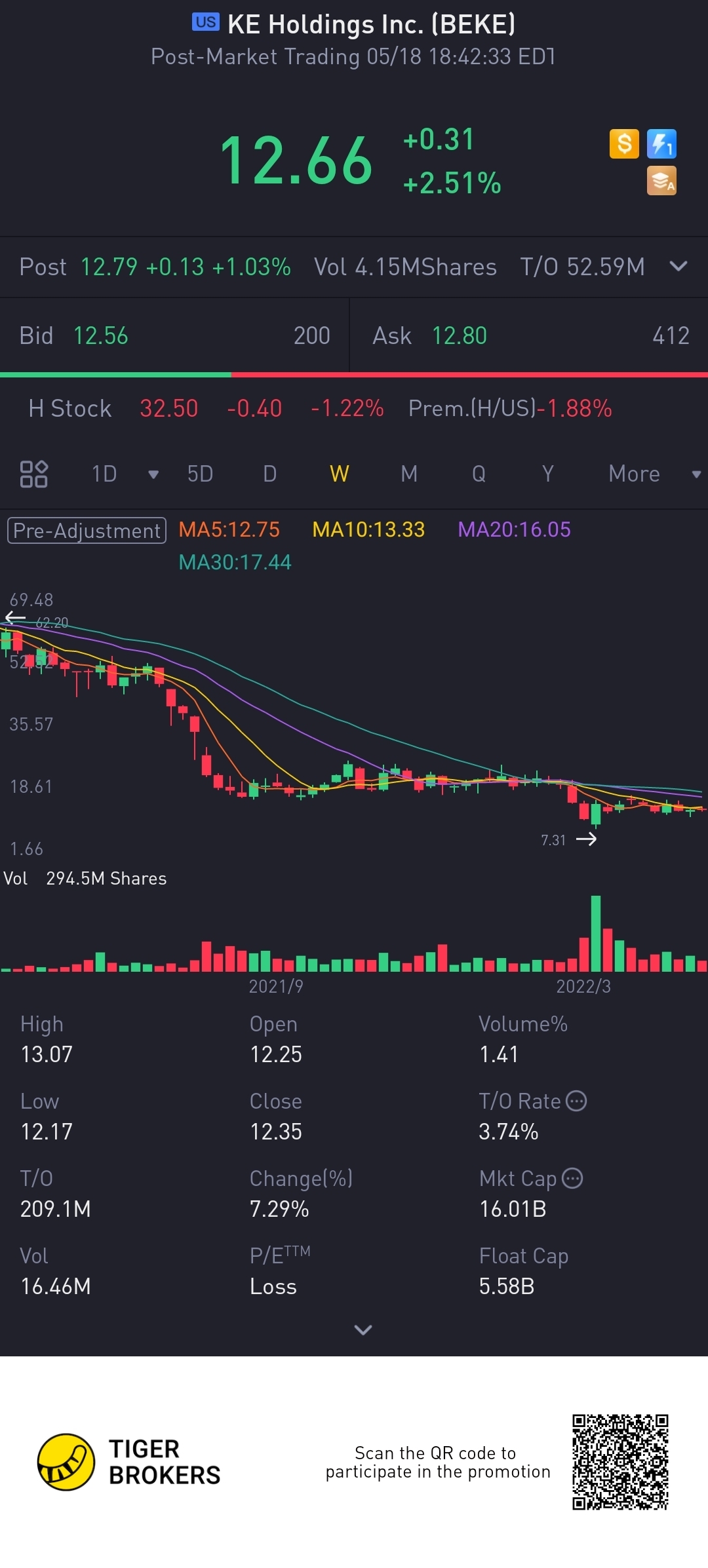
Task: Tap the yellow dollar sign icon
Action: coord(624,143)
